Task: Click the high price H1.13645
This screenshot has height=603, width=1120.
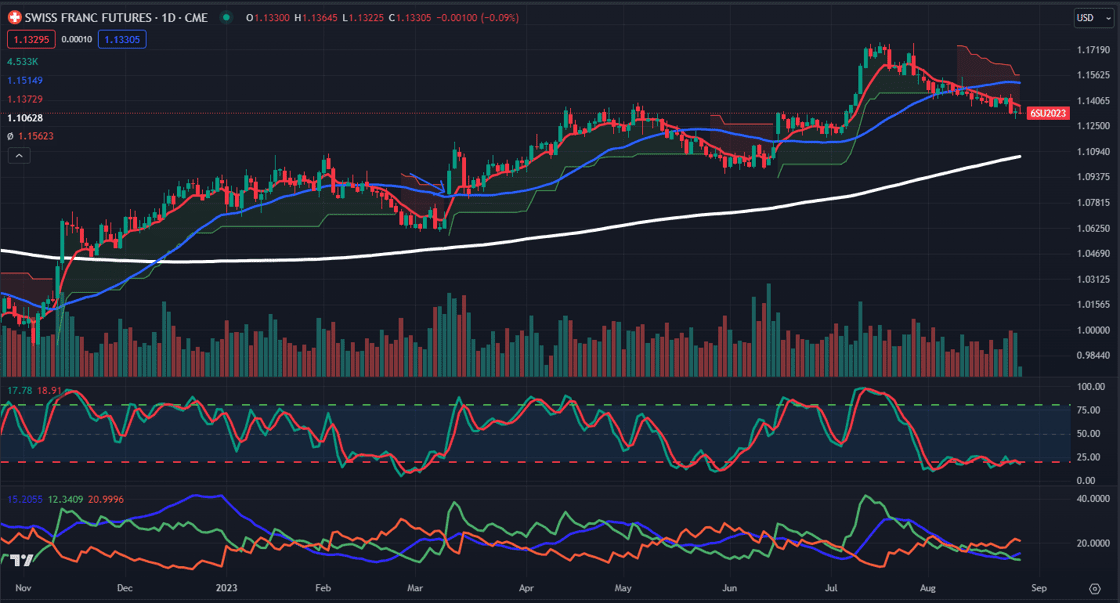Action: click(316, 17)
